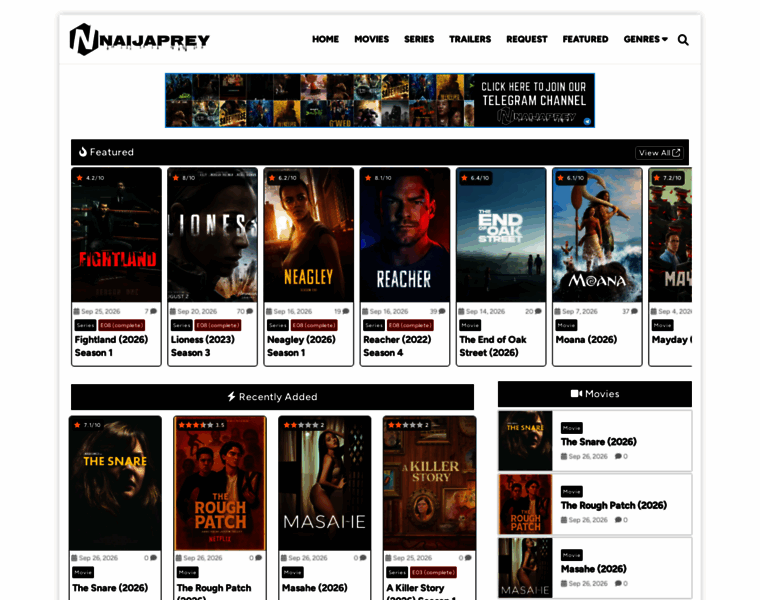Open The End of Oak Street poster

[x=501, y=235]
